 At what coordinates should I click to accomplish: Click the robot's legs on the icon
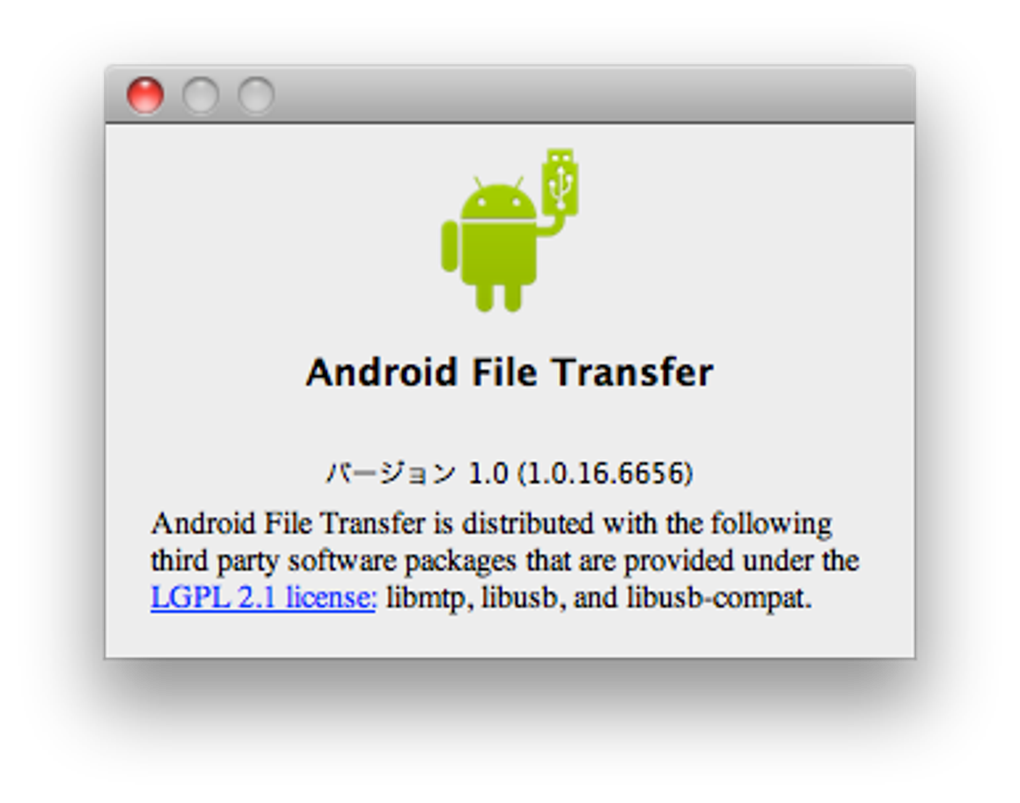(x=499, y=297)
